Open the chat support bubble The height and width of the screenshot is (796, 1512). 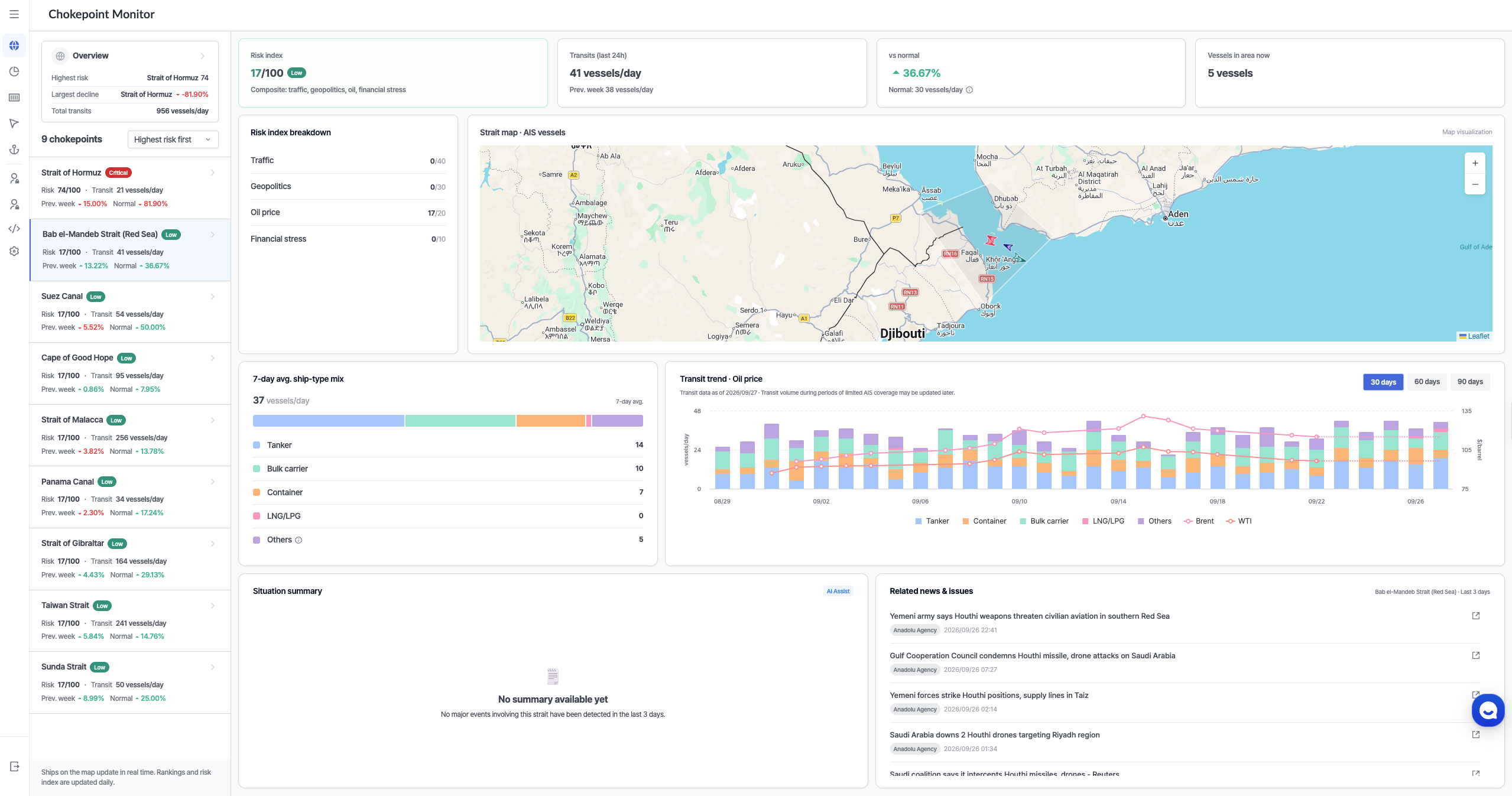1488,710
